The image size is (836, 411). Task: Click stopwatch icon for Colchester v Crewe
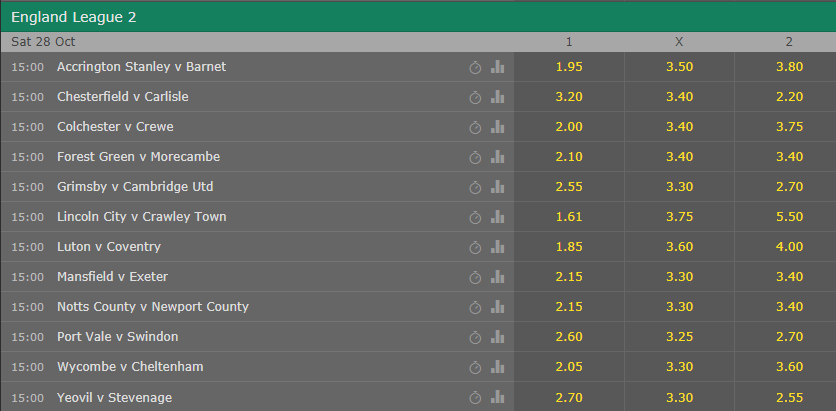tap(475, 127)
